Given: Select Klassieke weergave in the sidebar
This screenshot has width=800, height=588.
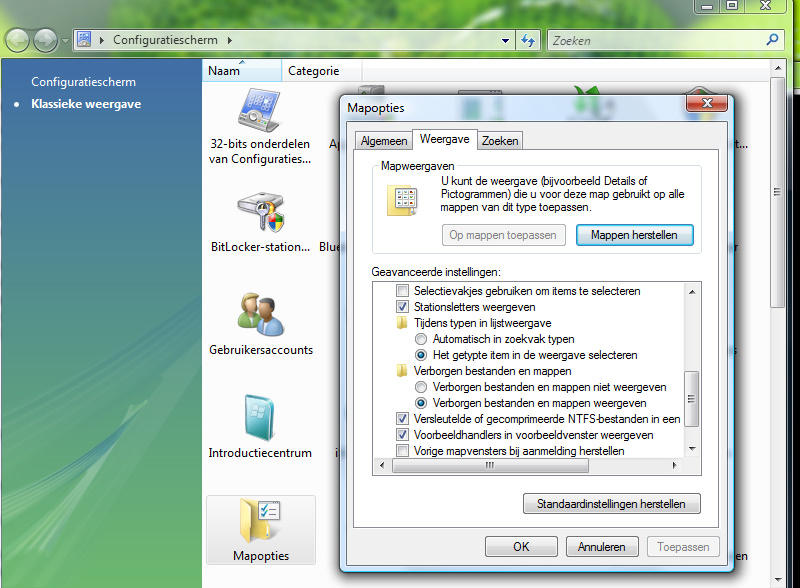Looking at the screenshot, I should pos(86,104).
